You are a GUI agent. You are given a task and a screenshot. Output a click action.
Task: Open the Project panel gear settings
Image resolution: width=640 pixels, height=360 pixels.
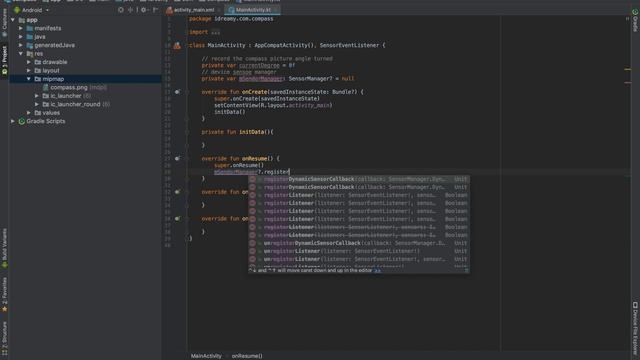(x=144, y=10)
